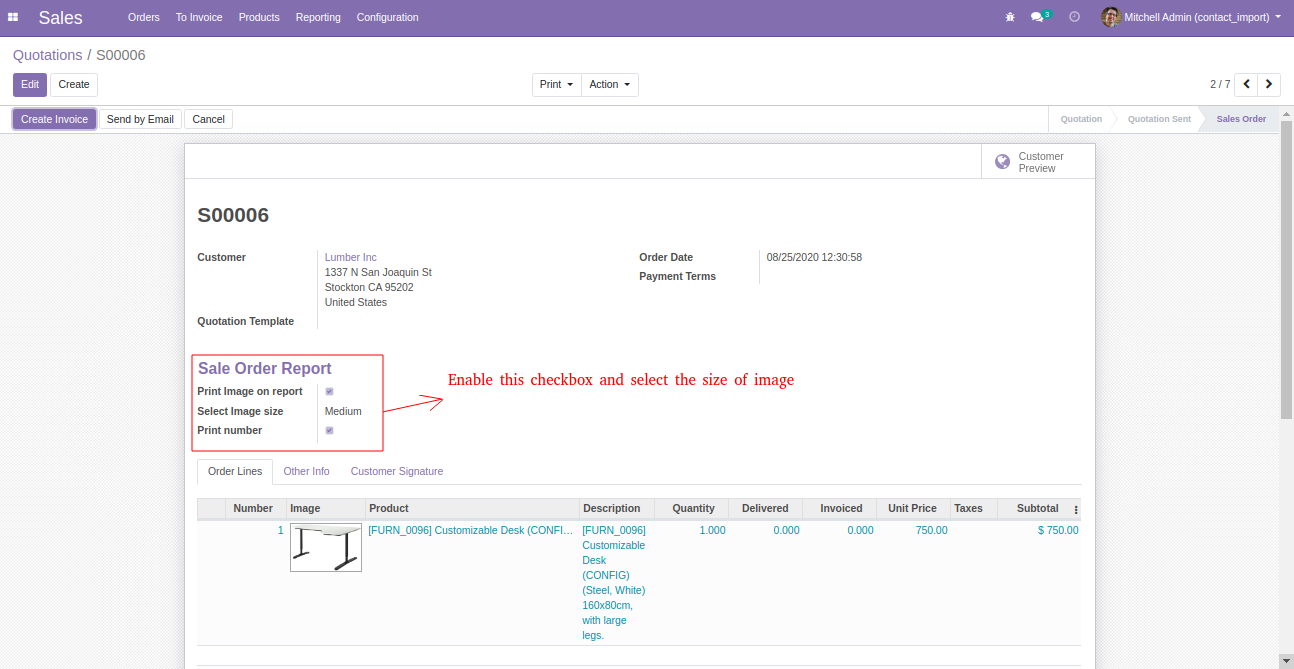Click Send by Email button

pyautogui.click(x=140, y=119)
